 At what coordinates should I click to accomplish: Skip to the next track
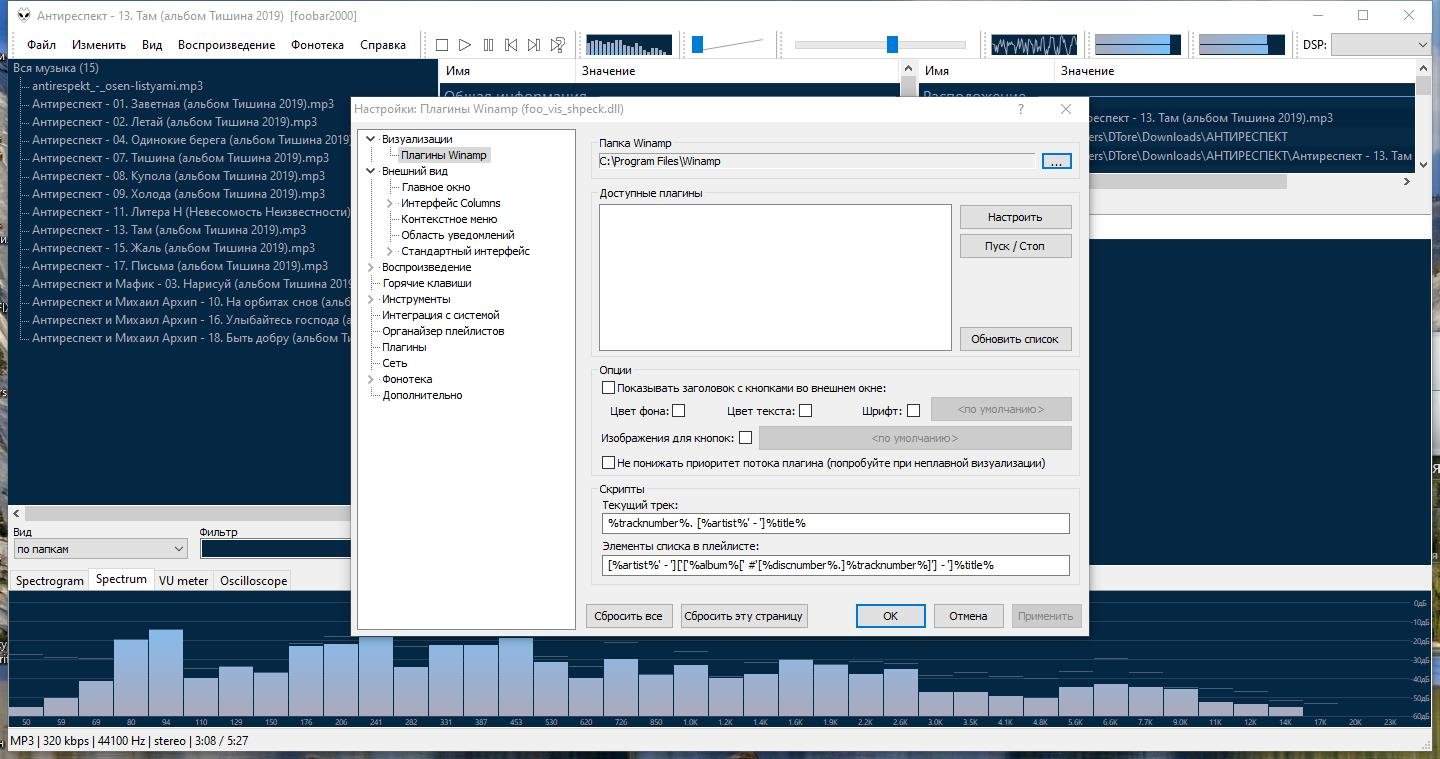534,45
